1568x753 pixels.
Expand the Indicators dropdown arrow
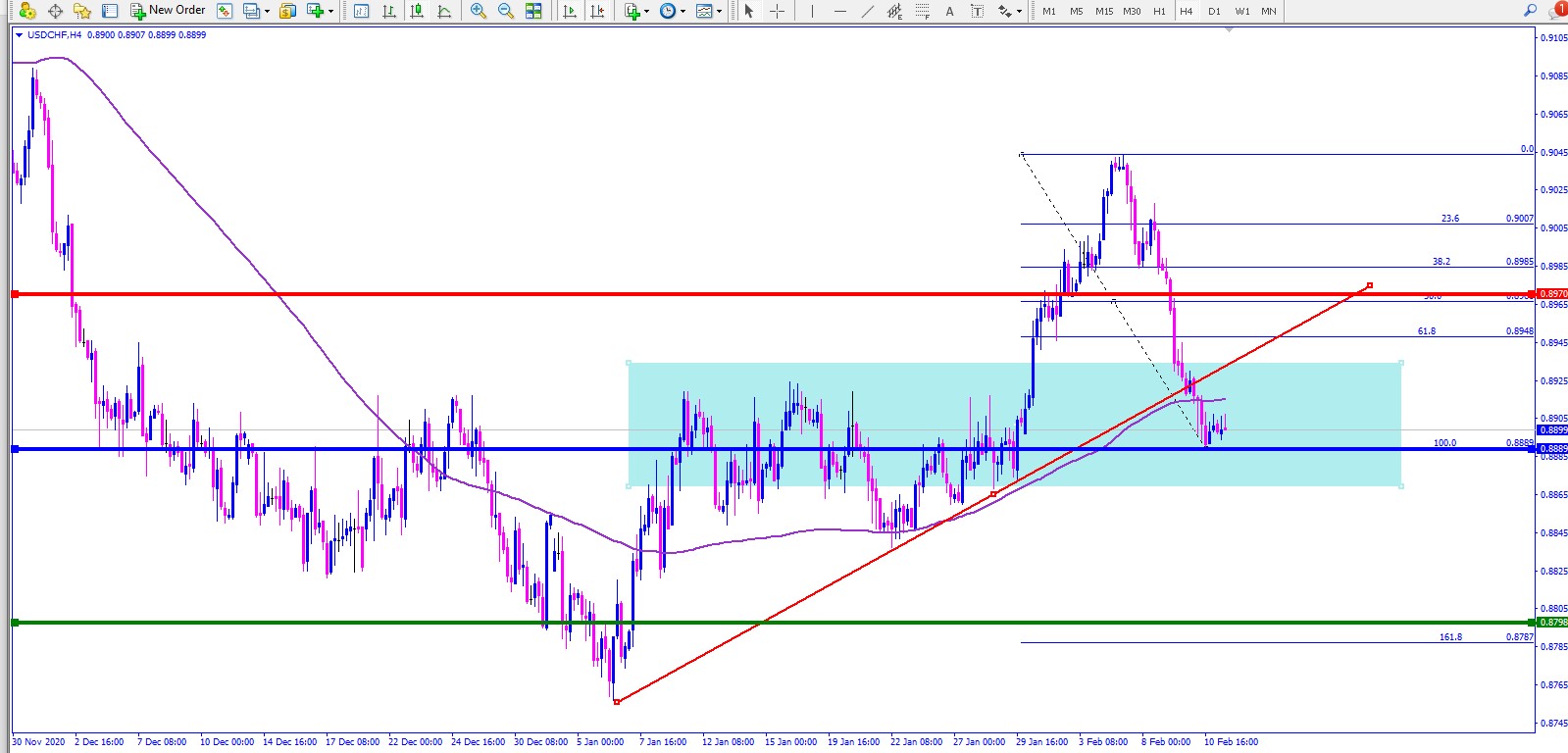[x=646, y=12]
